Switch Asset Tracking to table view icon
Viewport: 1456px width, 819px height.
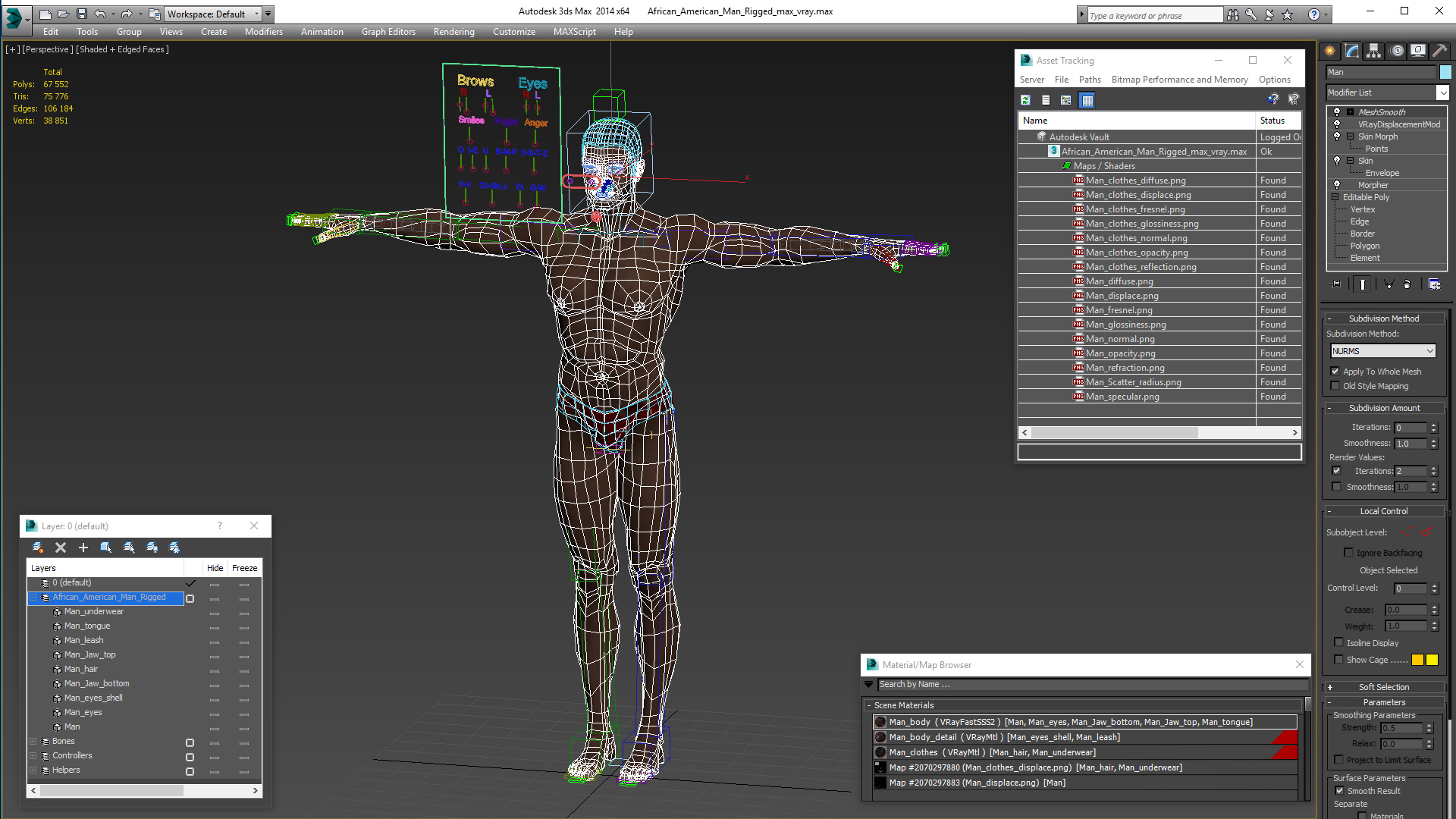click(1087, 100)
